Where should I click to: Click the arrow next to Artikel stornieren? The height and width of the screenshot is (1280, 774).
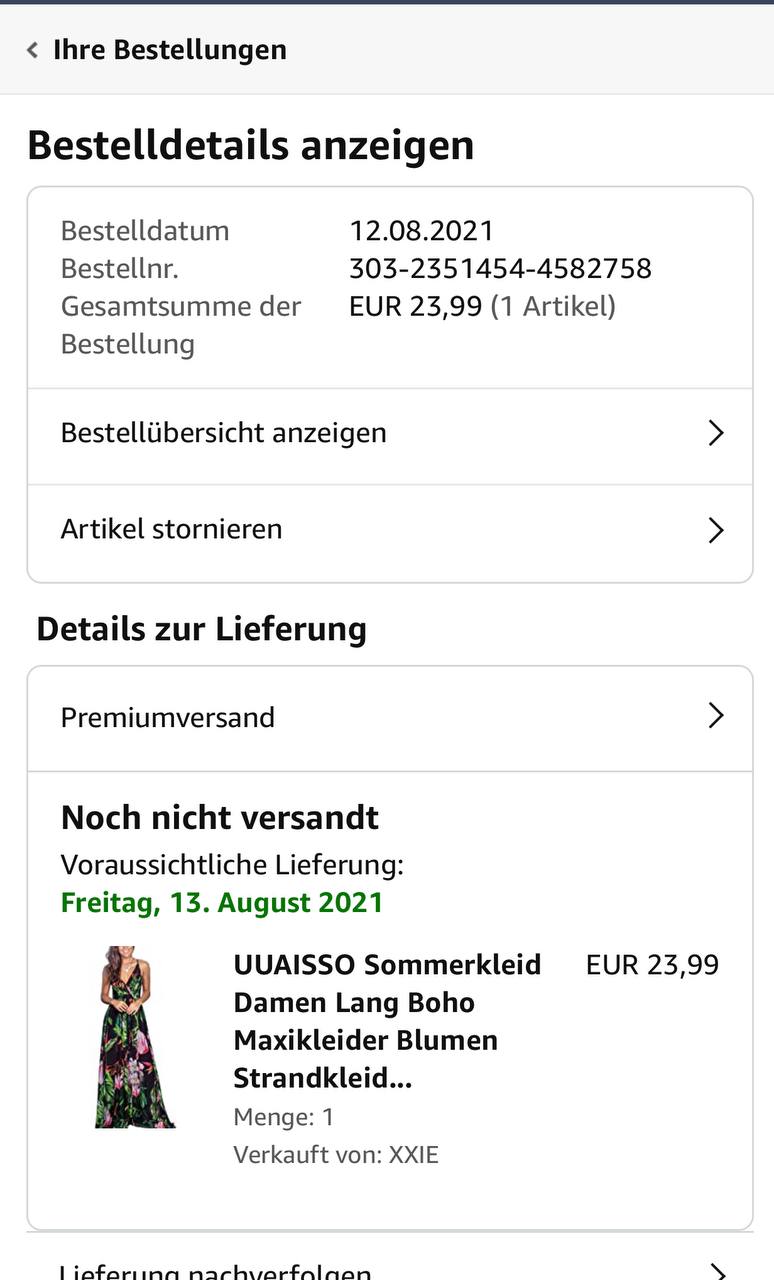(x=716, y=529)
